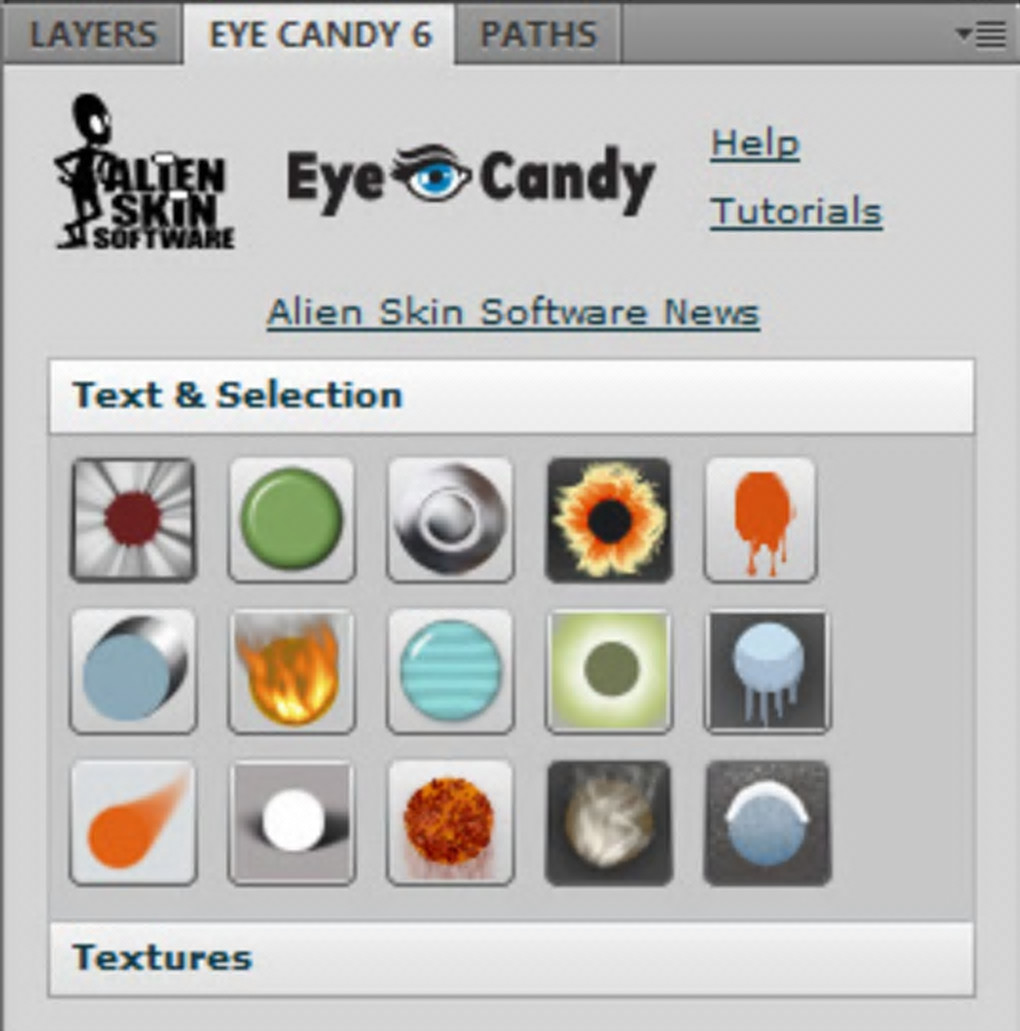Choose the Extrude blue cylinder effect
This screenshot has width=1020, height=1031.
pyautogui.click(x=133, y=671)
